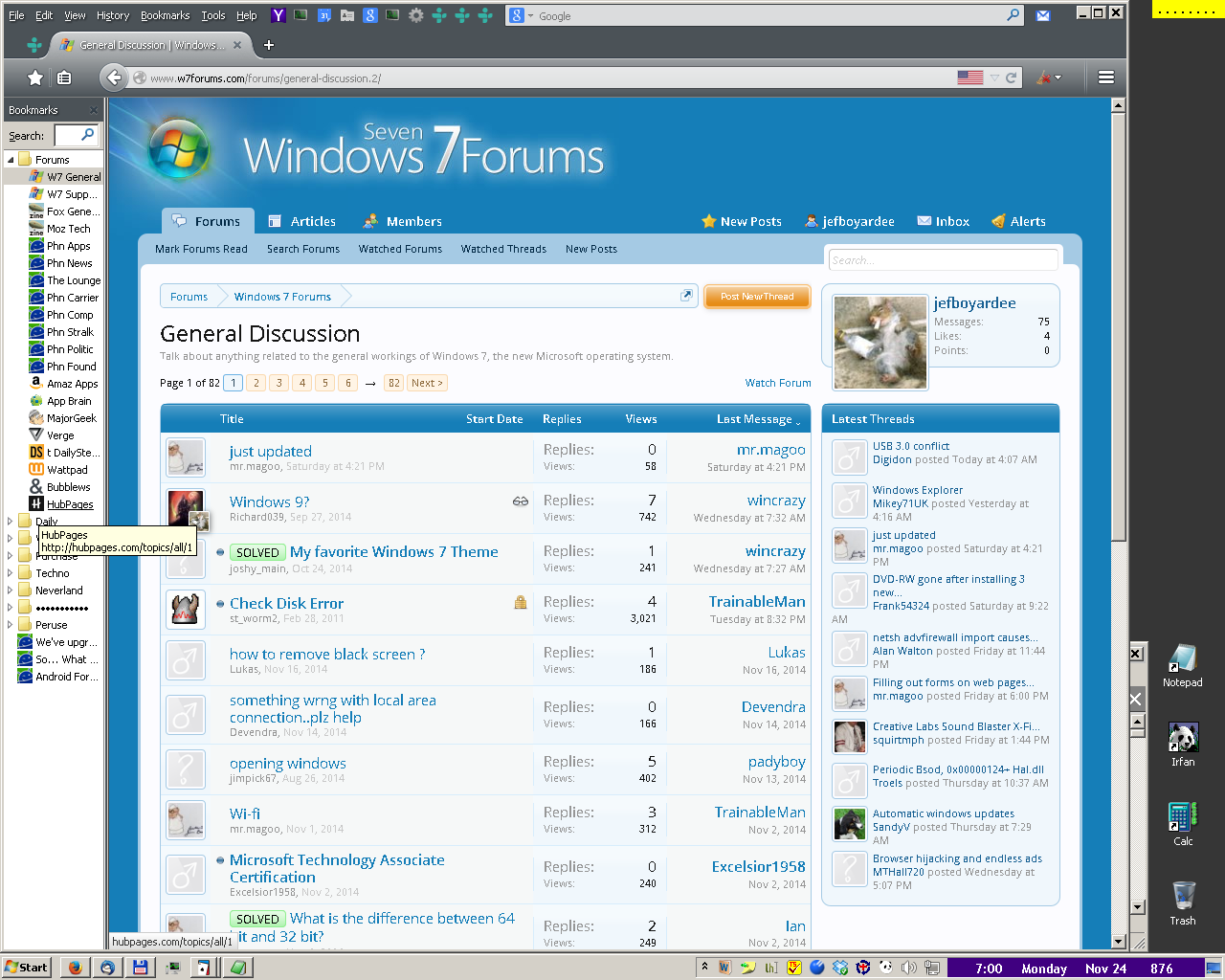1225x980 pixels.
Task: Expand the Neverland bookmark folder
Action: click(11, 590)
